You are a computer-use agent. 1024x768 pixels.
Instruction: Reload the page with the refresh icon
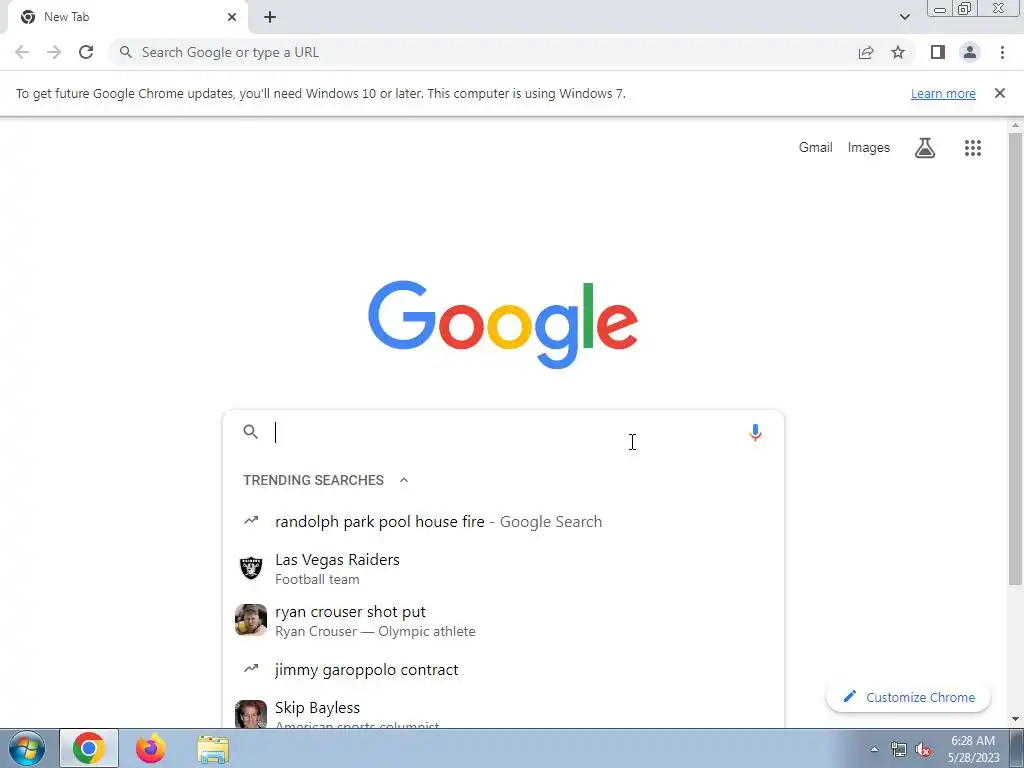pos(86,52)
